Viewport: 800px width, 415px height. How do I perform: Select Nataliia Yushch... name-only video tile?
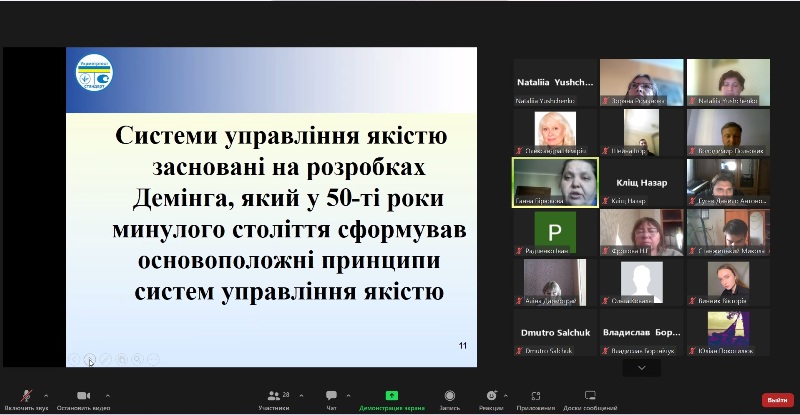(x=555, y=82)
